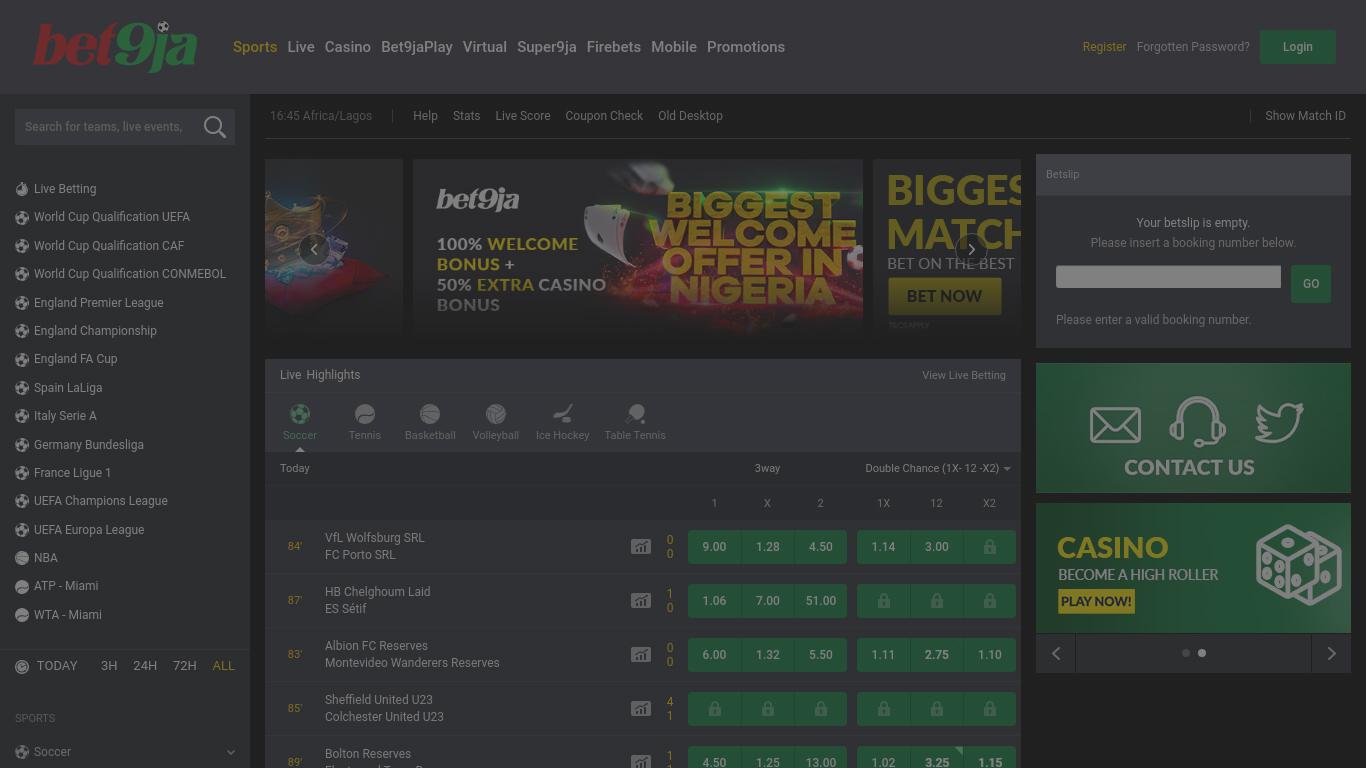Toggle Show Match ID
1366x768 pixels.
pyautogui.click(x=1305, y=116)
